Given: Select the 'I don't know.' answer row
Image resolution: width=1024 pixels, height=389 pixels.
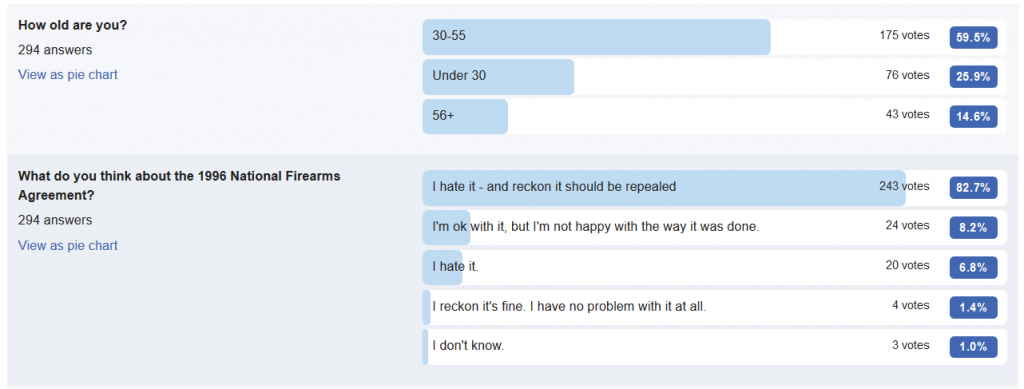Looking at the screenshot, I should (x=714, y=347).
